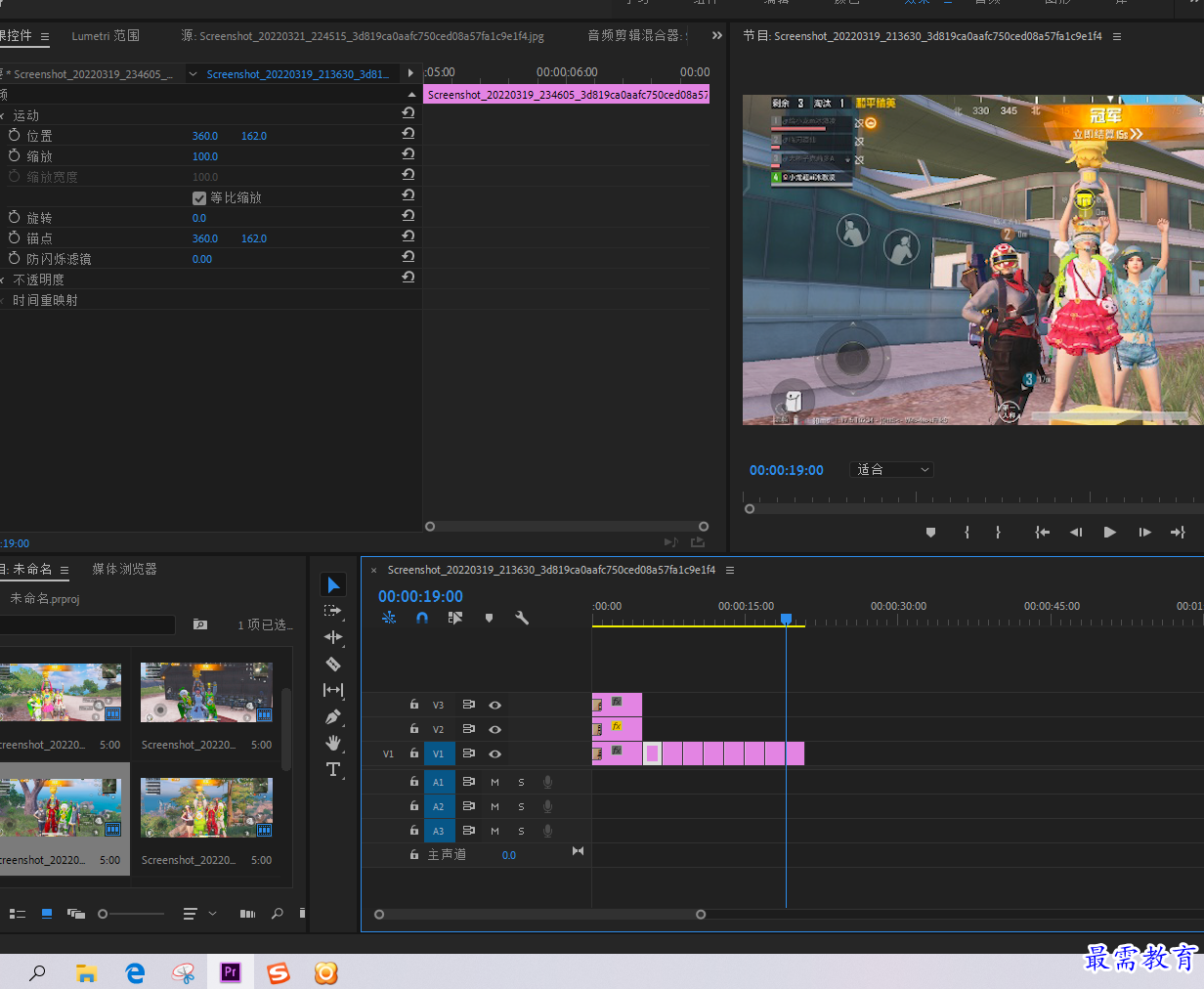
Task: Open Microsoft Edge from taskbar
Action: 135,972
